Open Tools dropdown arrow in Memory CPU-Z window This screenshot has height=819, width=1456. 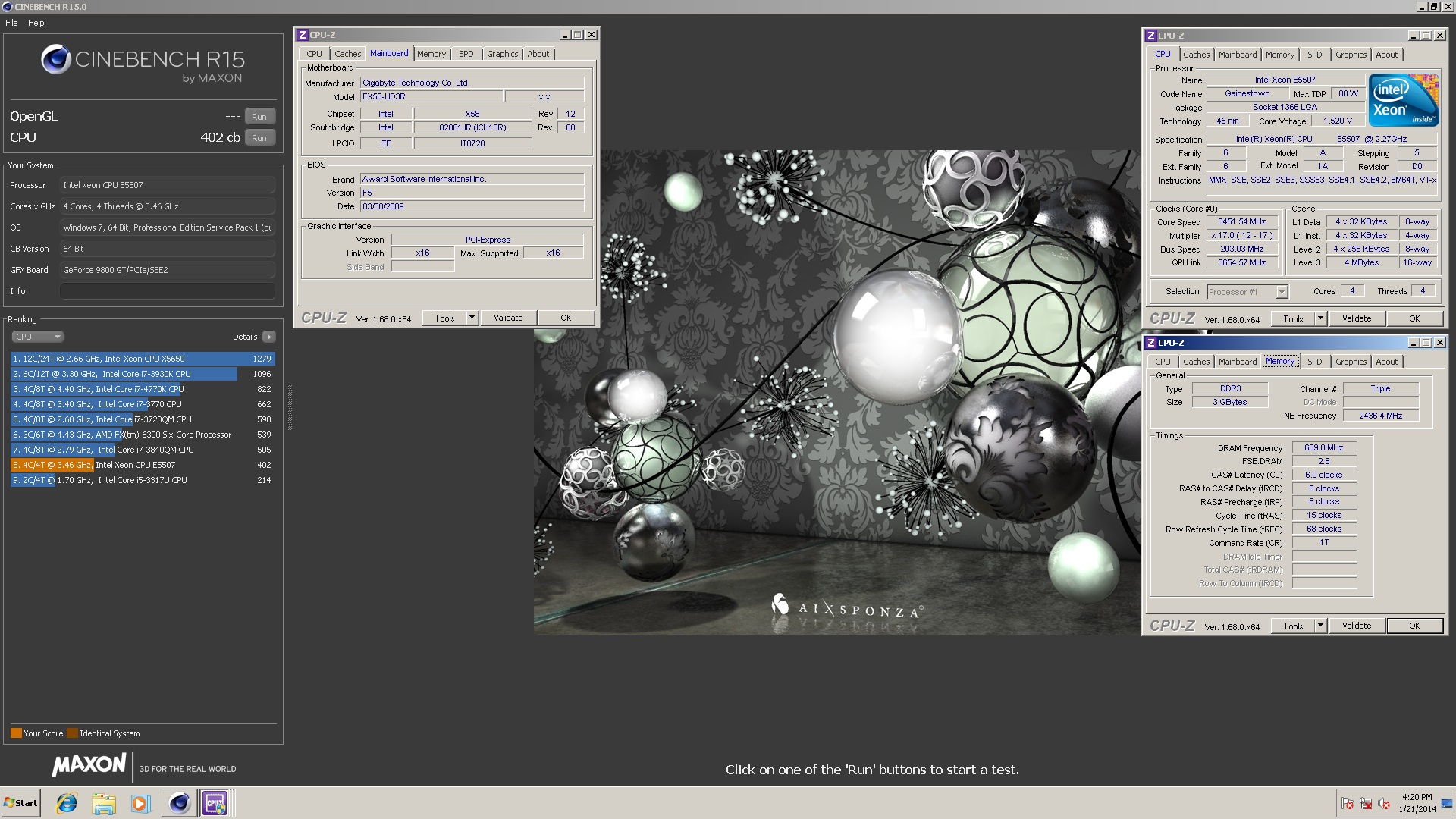pyautogui.click(x=1321, y=626)
